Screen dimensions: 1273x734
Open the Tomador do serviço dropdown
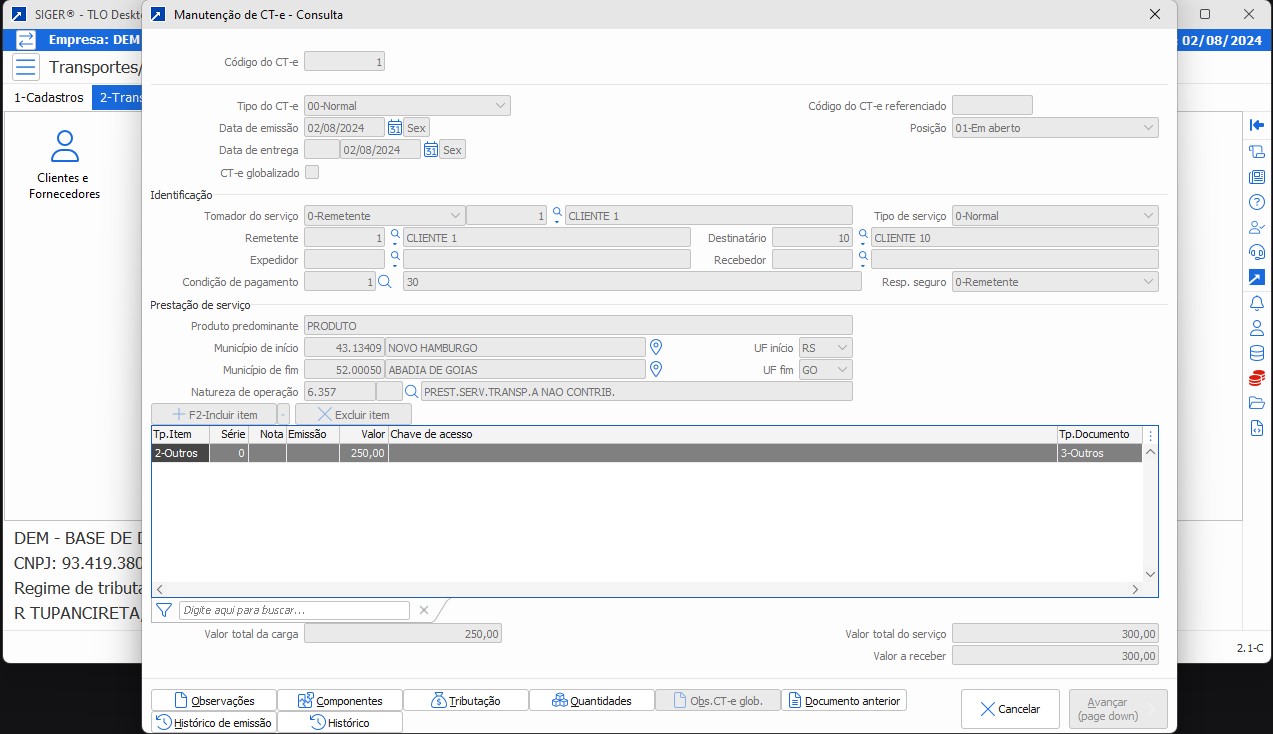point(455,216)
